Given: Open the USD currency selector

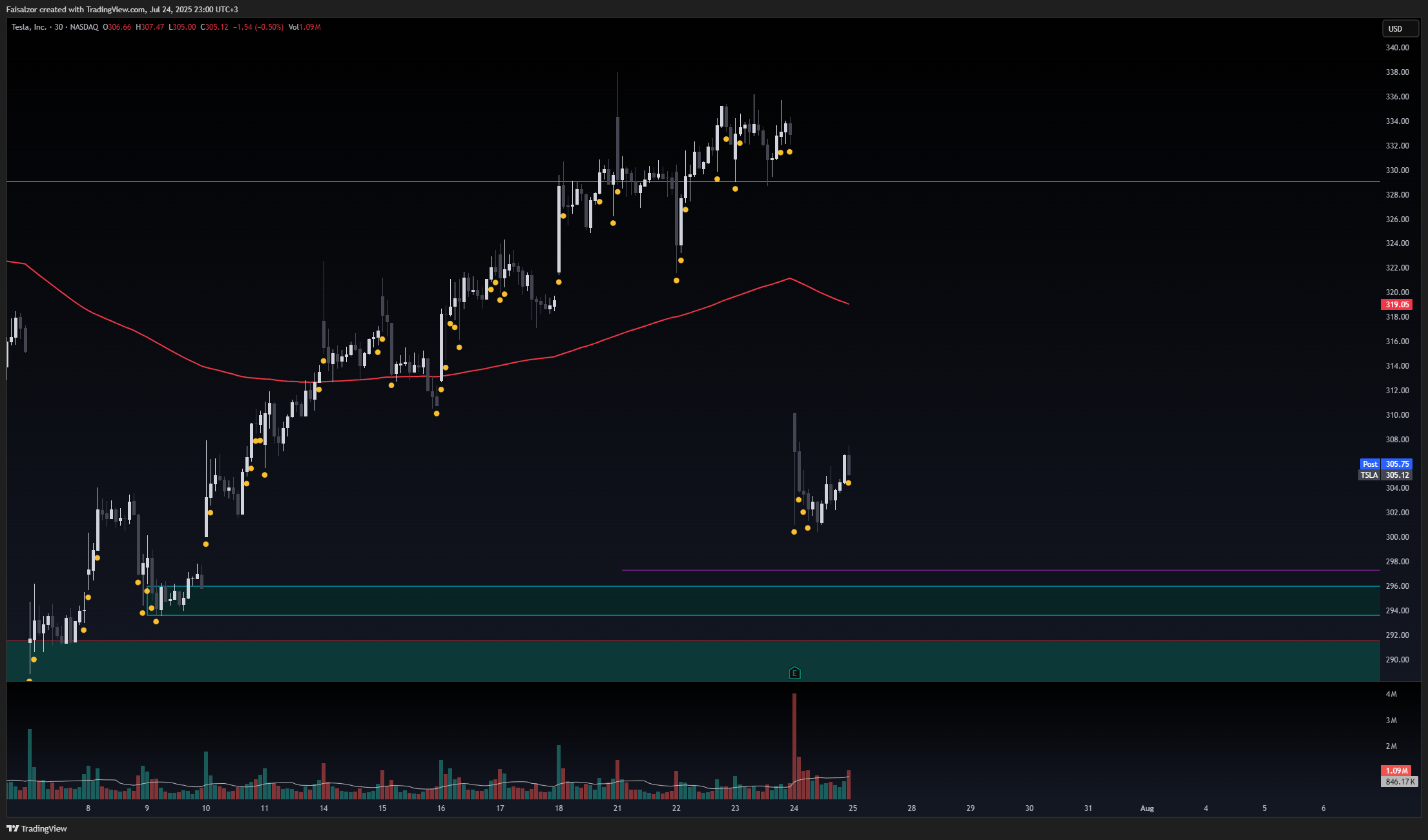Looking at the screenshot, I should pyautogui.click(x=1400, y=28).
